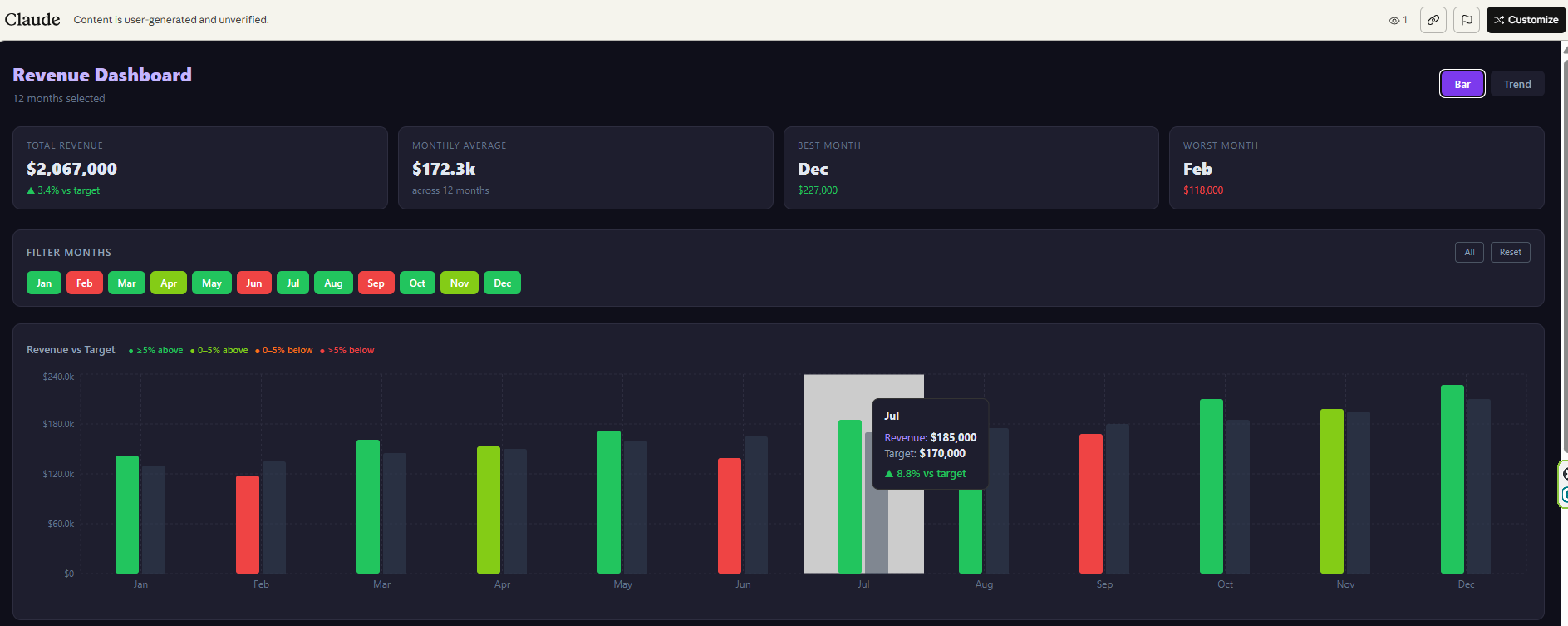Click the Claude logo
1568x626 pixels.
[32, 19]
